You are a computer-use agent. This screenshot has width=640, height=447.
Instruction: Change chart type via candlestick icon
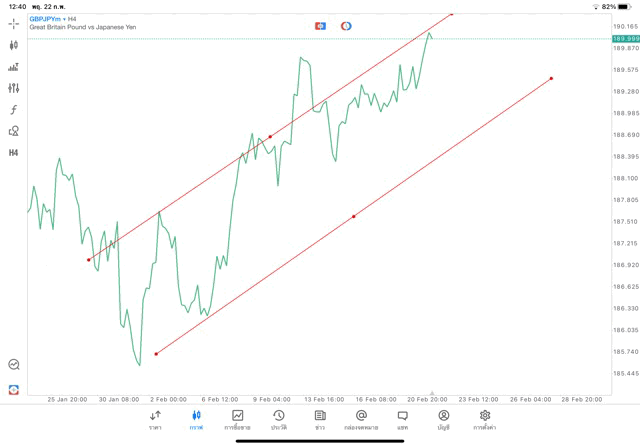point(14,45)
